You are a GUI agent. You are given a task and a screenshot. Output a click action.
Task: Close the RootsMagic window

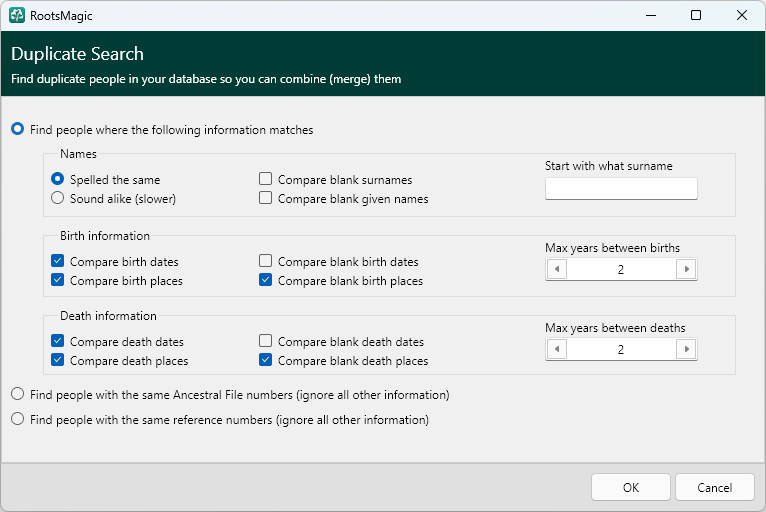coord(742,15)
